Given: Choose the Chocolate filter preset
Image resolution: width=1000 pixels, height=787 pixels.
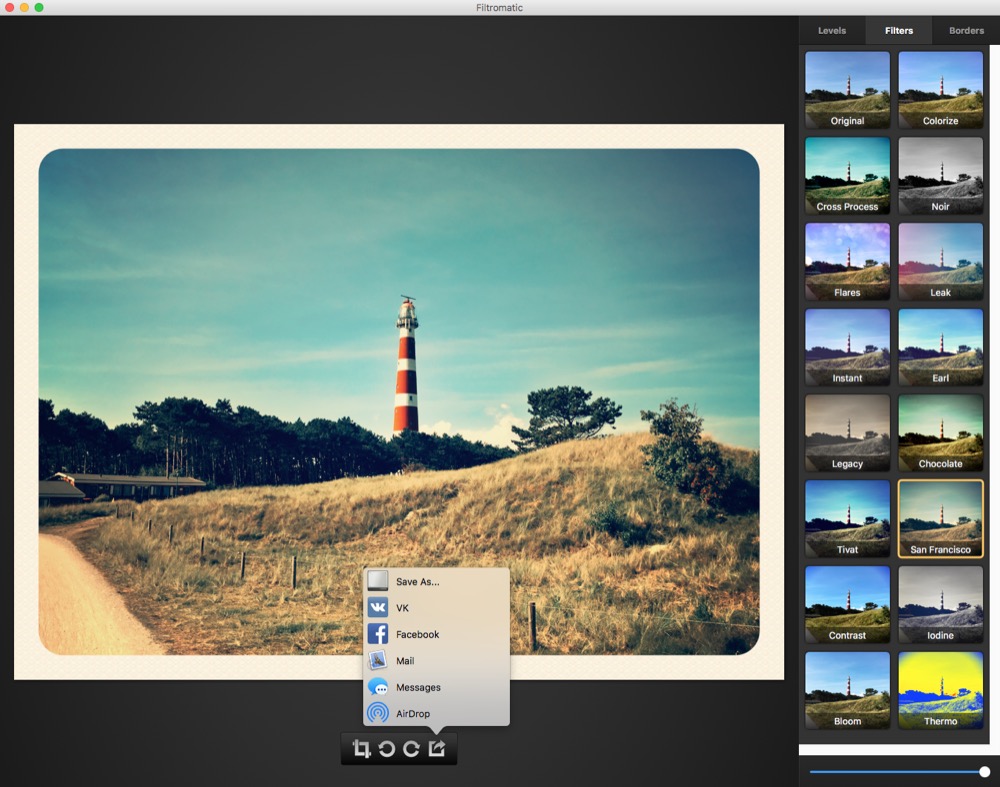Looking at the screenshot, I should 940,432.
